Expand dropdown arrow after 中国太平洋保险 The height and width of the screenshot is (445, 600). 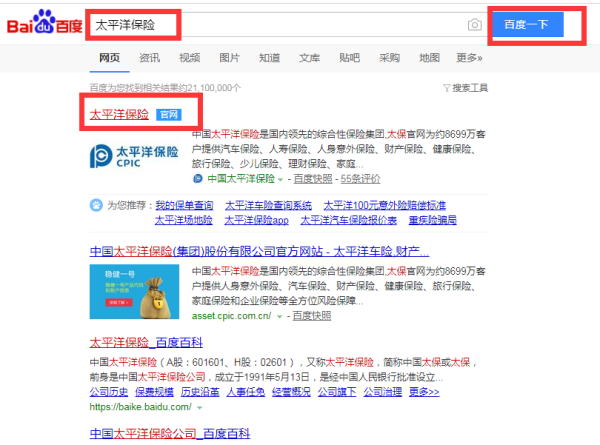click(280, 179)
